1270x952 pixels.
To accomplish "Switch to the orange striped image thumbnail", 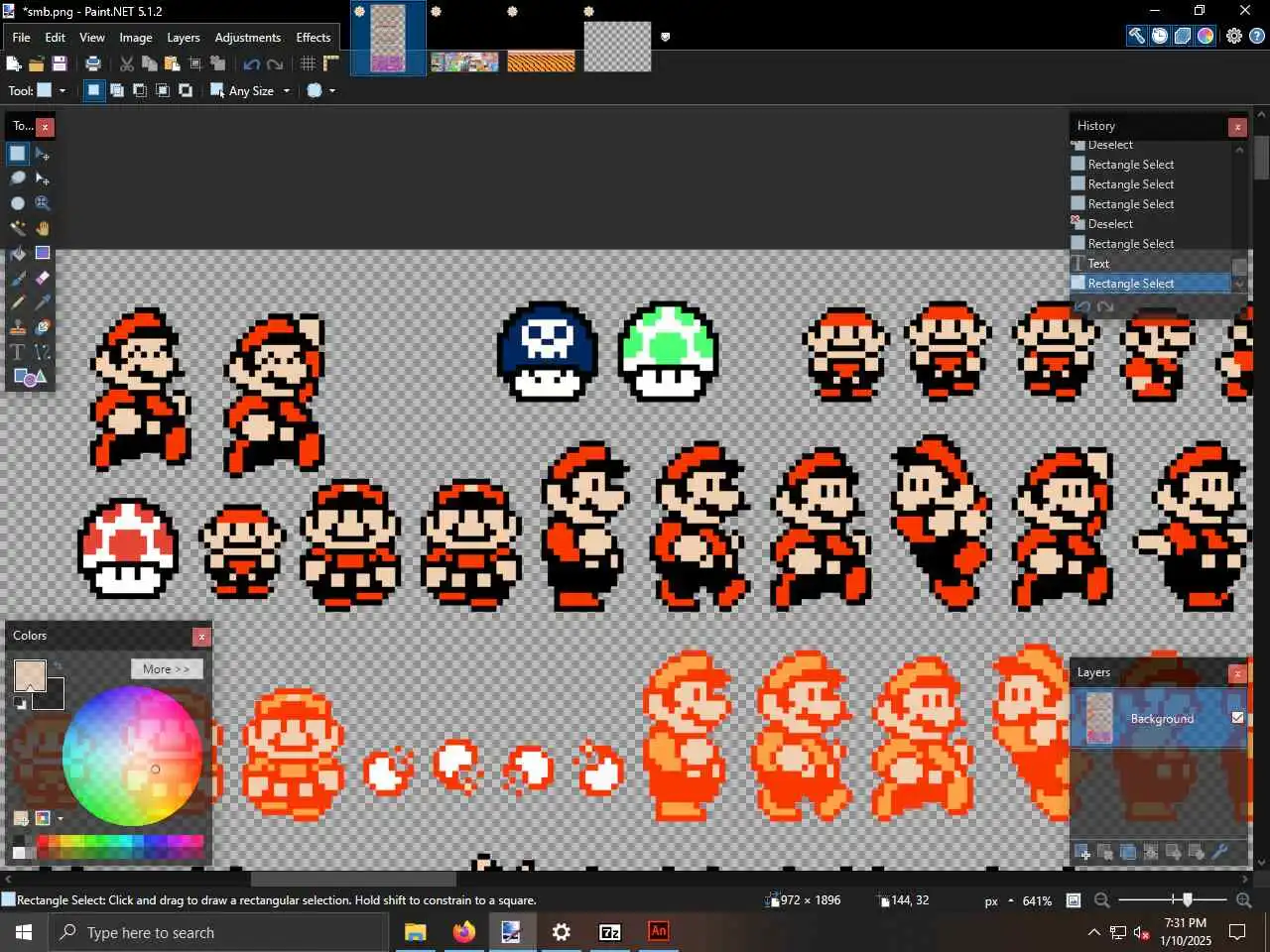I will coord(541,61).
